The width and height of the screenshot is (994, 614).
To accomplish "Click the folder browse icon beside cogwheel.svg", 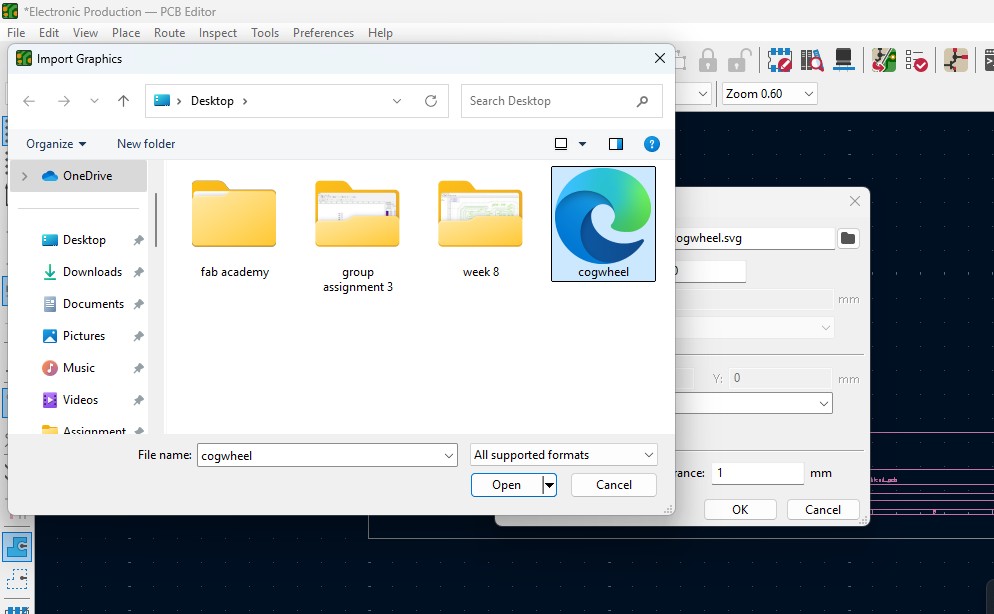I will click(x=848, y=238).
